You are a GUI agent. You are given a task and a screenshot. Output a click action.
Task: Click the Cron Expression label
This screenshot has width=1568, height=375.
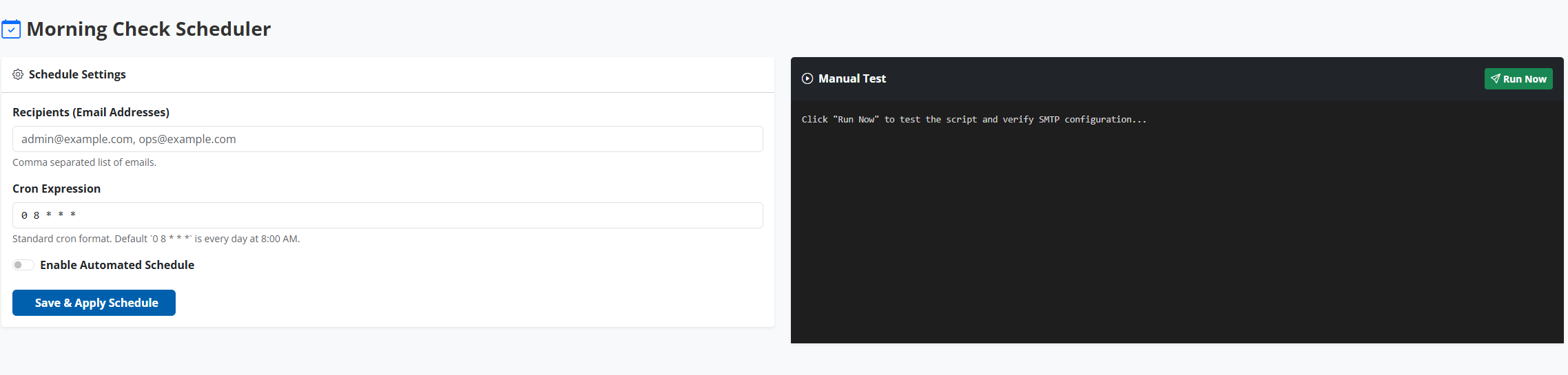(x=56, y=189)
